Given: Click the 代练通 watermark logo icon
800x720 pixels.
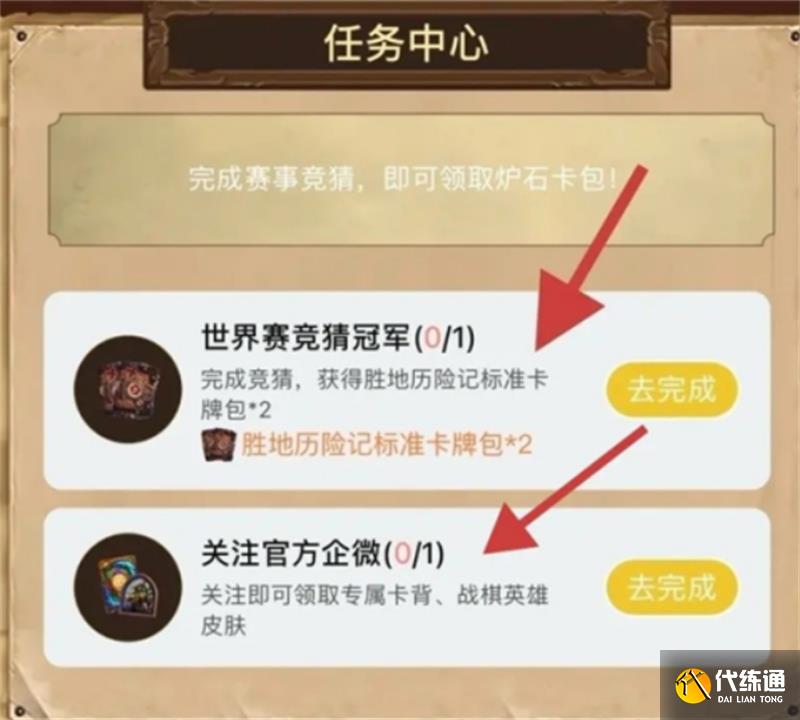Looking at the screenshot, I should 693,685.
